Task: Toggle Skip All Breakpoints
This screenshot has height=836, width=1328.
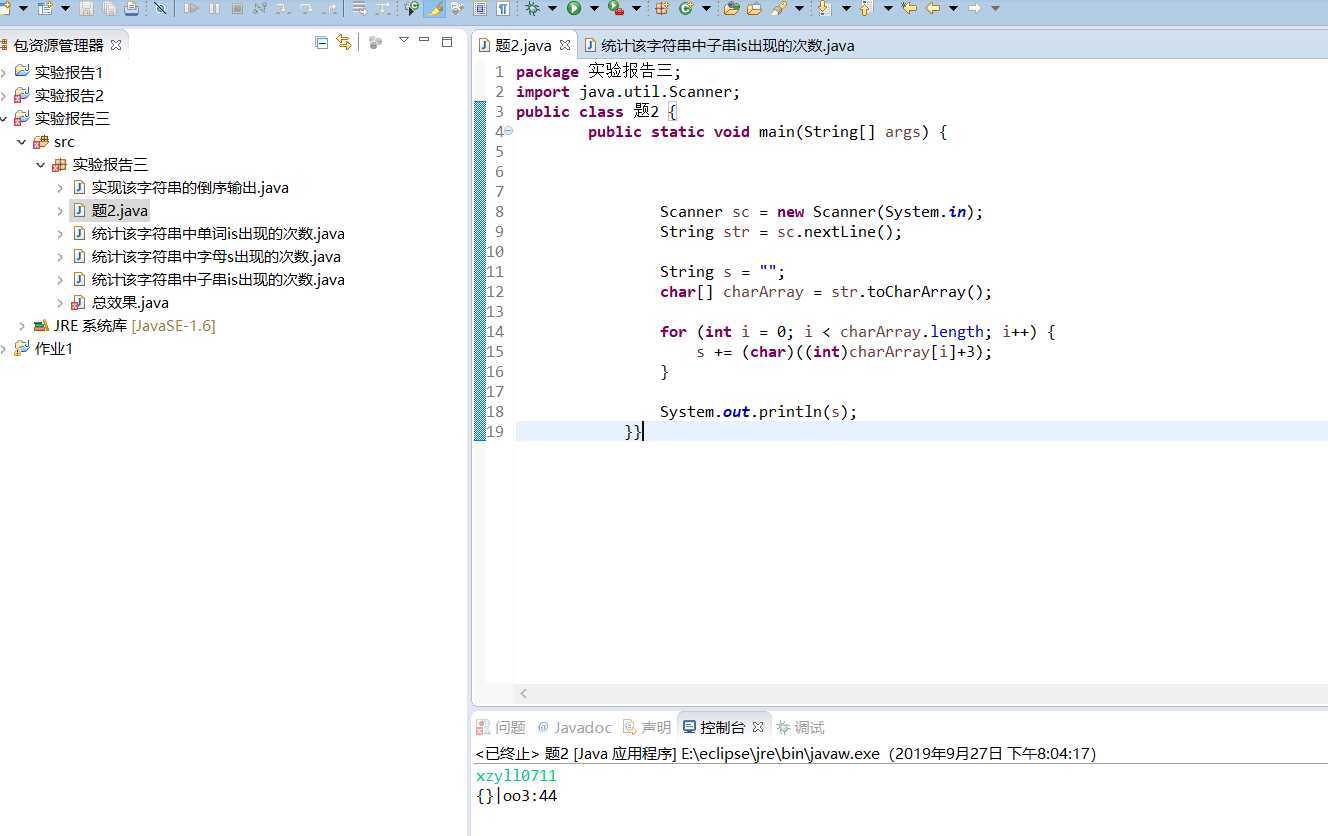Action: pyautogui.click(x=160, y=8)
